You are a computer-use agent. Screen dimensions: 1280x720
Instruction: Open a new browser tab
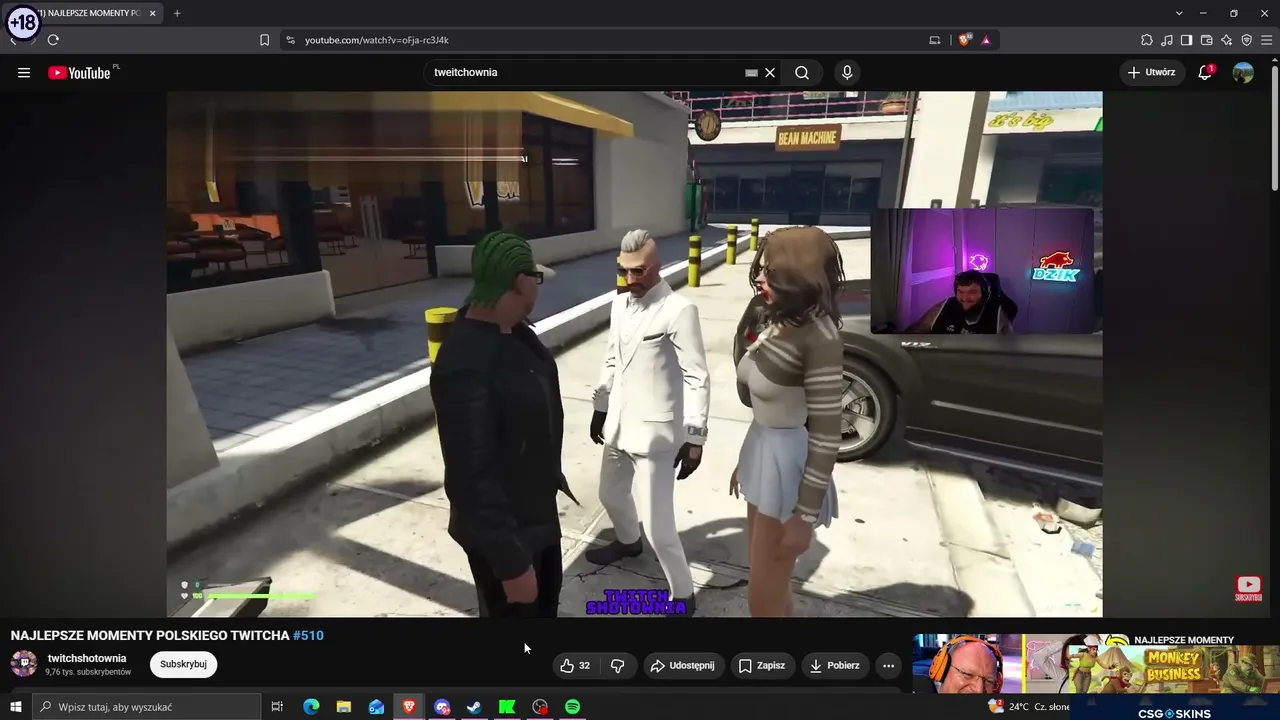coord(177,13)
